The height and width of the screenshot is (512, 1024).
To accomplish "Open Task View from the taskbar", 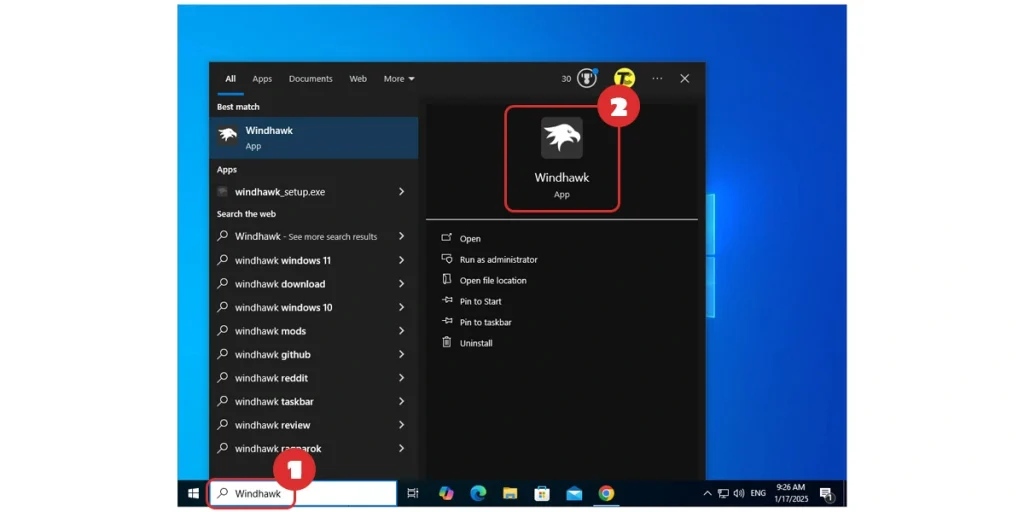I will 413,493.
